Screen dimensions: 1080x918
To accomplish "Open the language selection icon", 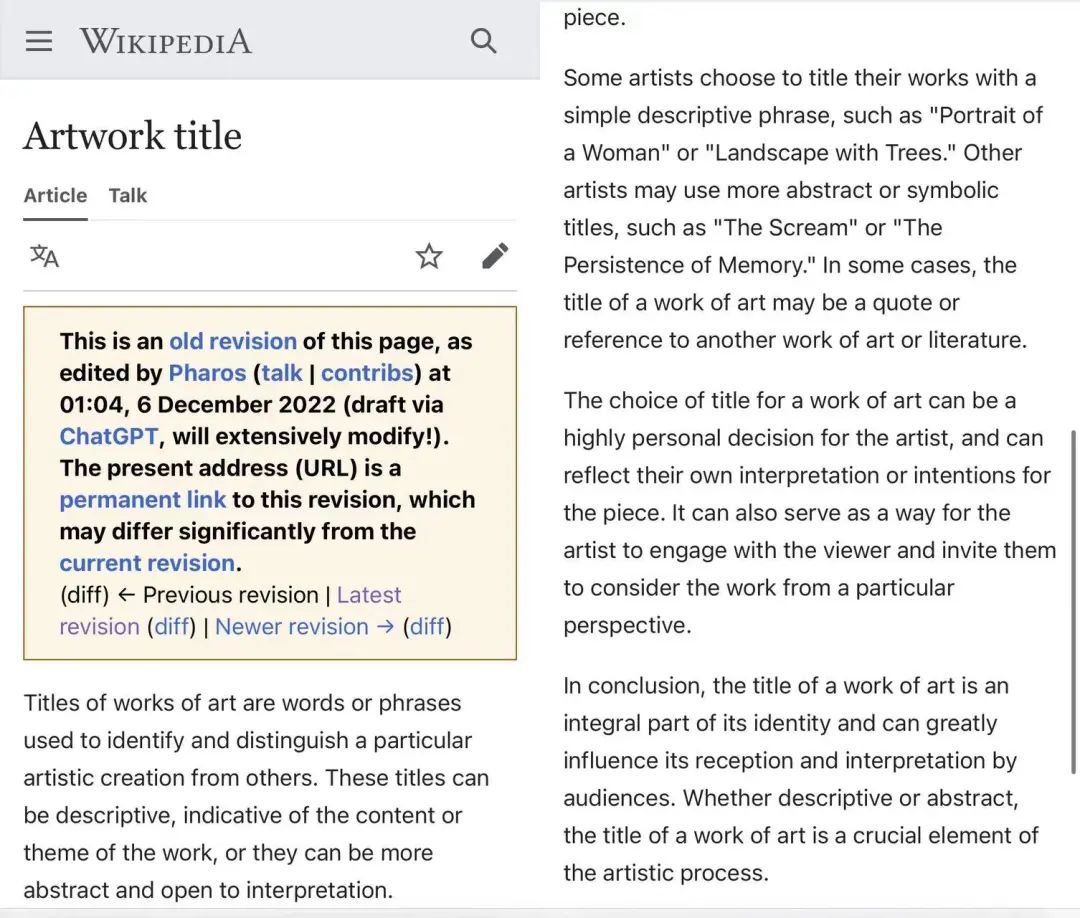I will 45,256.
